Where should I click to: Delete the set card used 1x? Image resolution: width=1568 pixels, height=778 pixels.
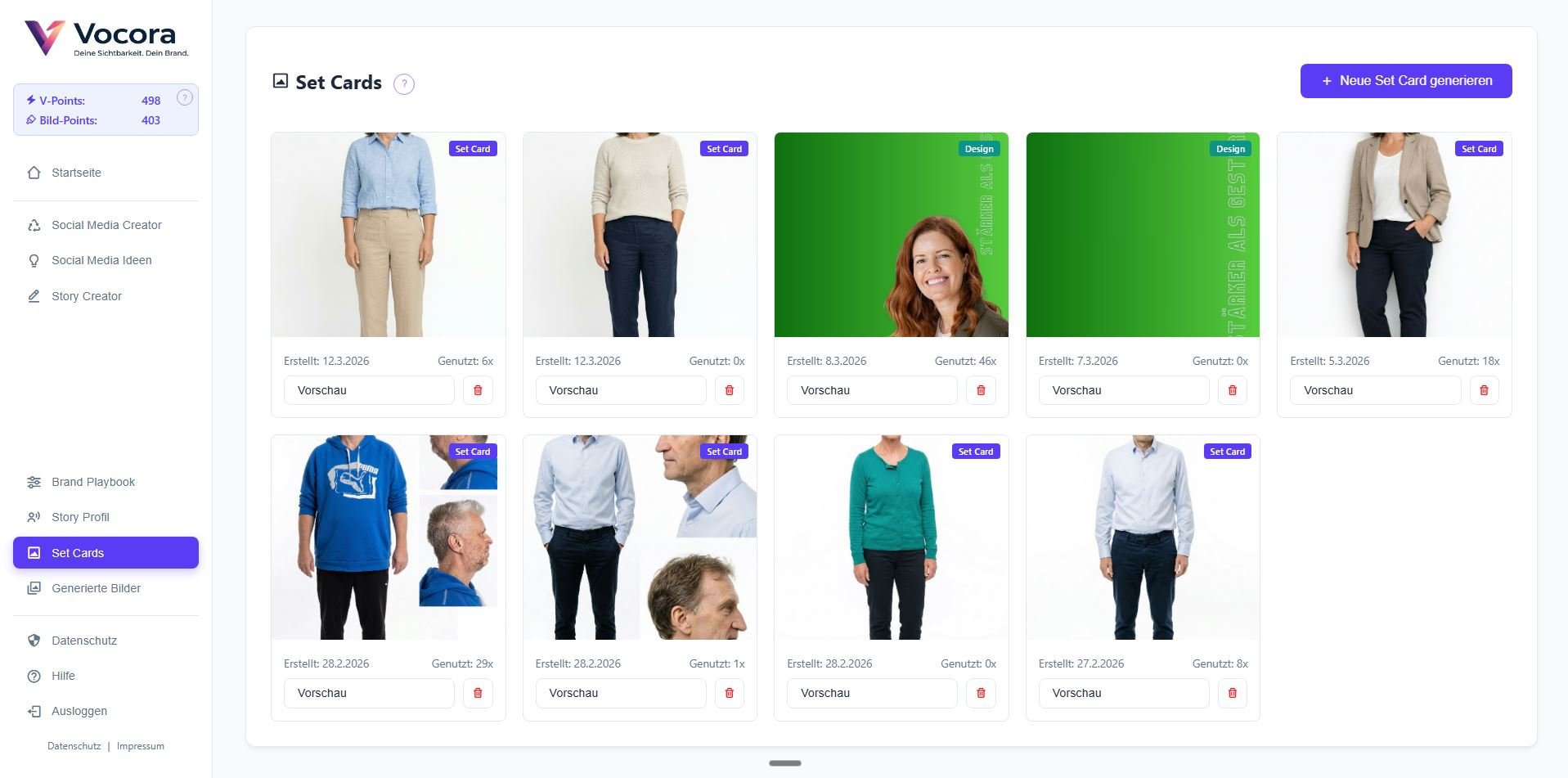[x=730, y=693]
